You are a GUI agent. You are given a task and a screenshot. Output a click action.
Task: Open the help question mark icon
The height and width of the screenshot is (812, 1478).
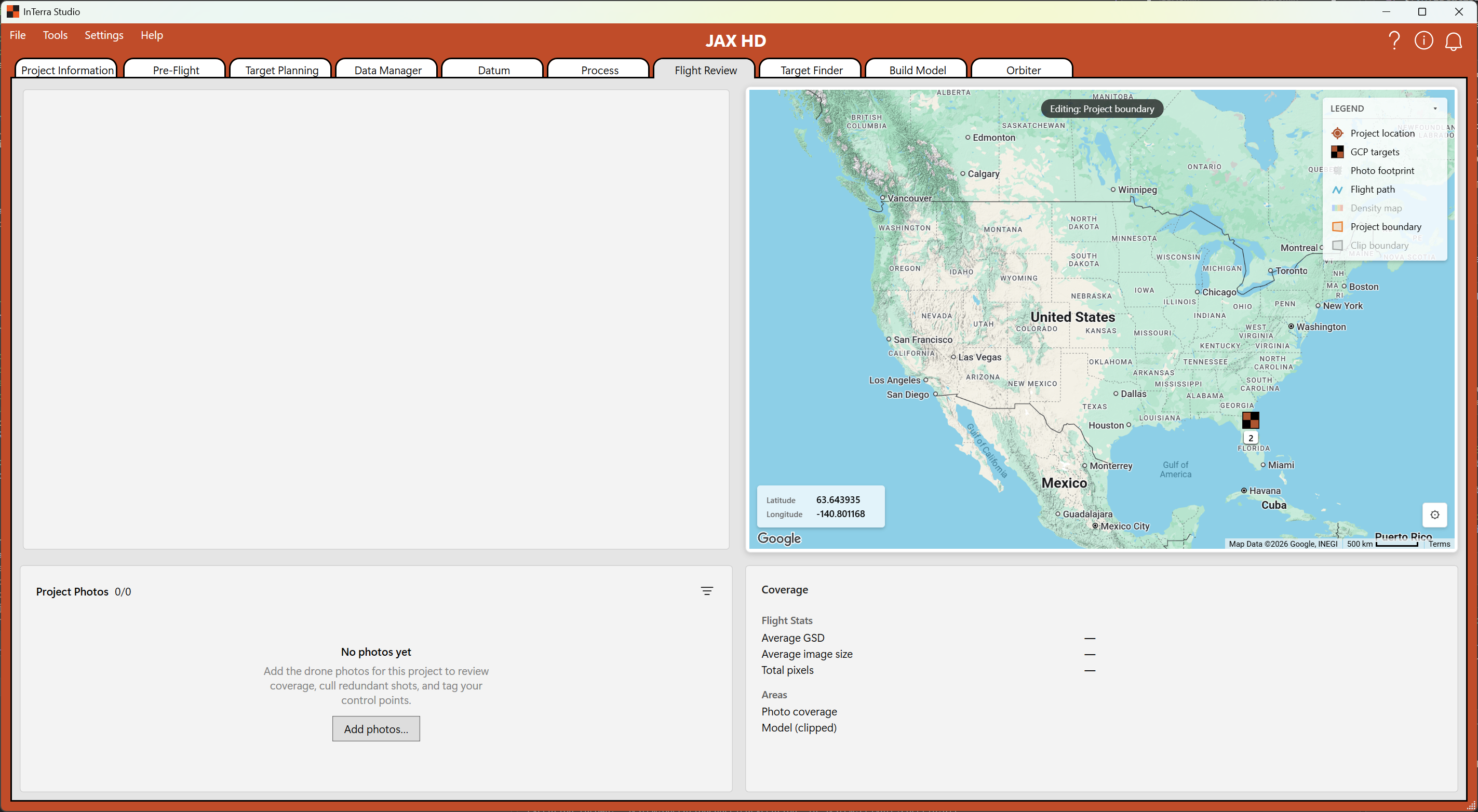click(1394, 40)
